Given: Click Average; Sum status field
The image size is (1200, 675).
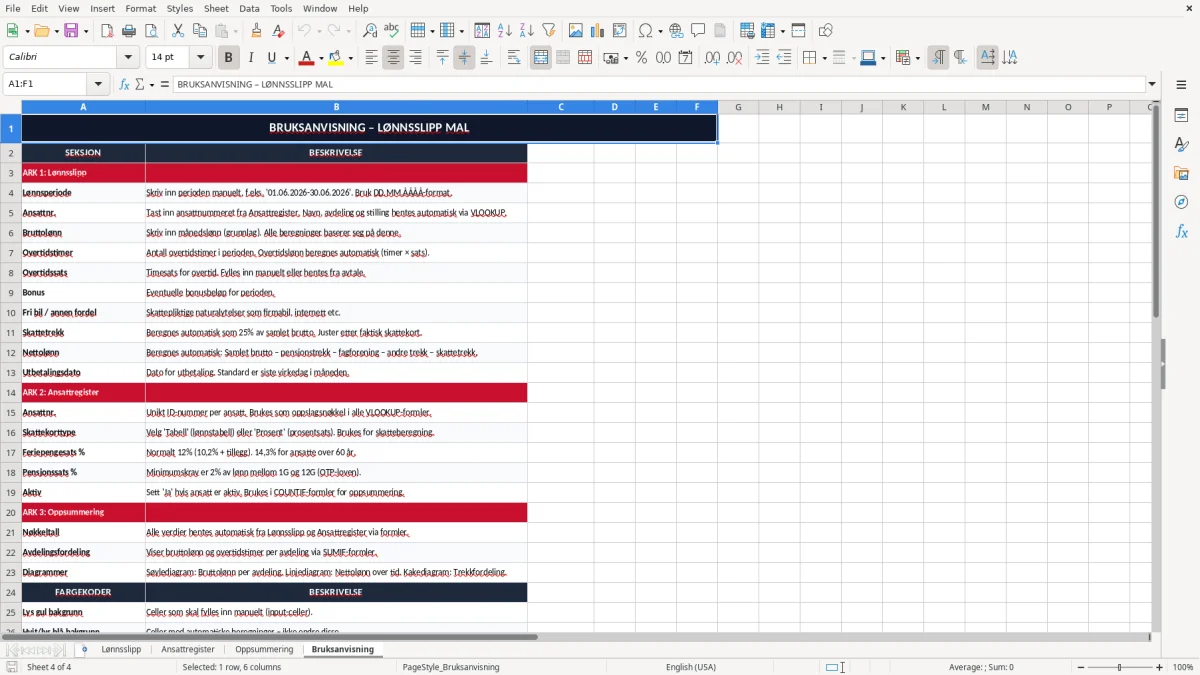Looking at the screenshot, I should [981, 667].
